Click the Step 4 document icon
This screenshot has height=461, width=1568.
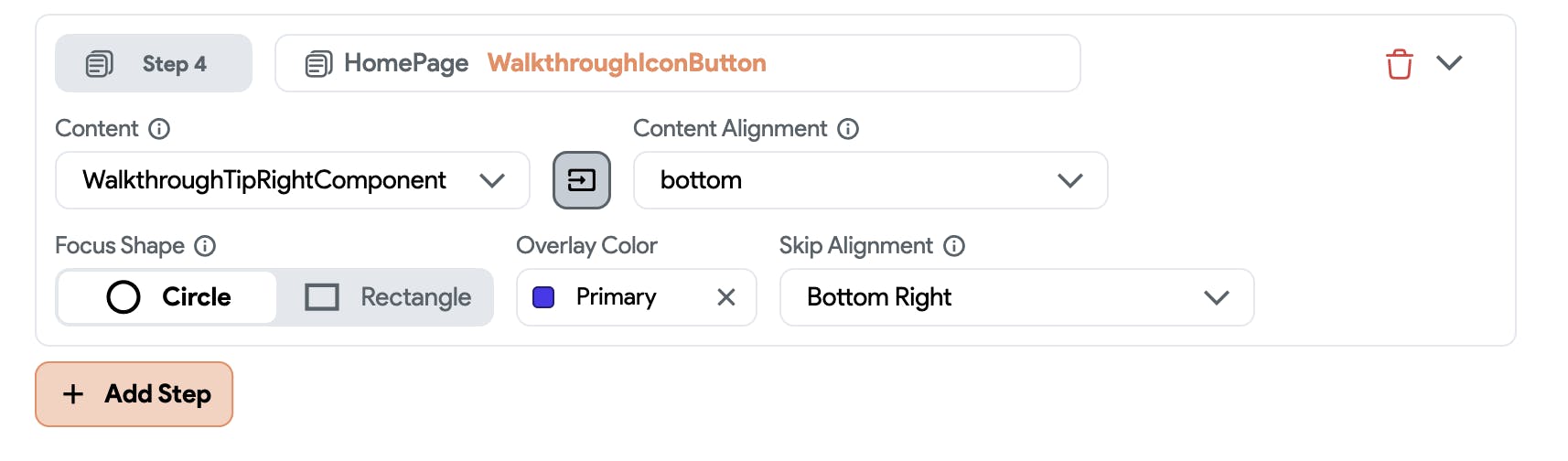click(x=99, y=64)
